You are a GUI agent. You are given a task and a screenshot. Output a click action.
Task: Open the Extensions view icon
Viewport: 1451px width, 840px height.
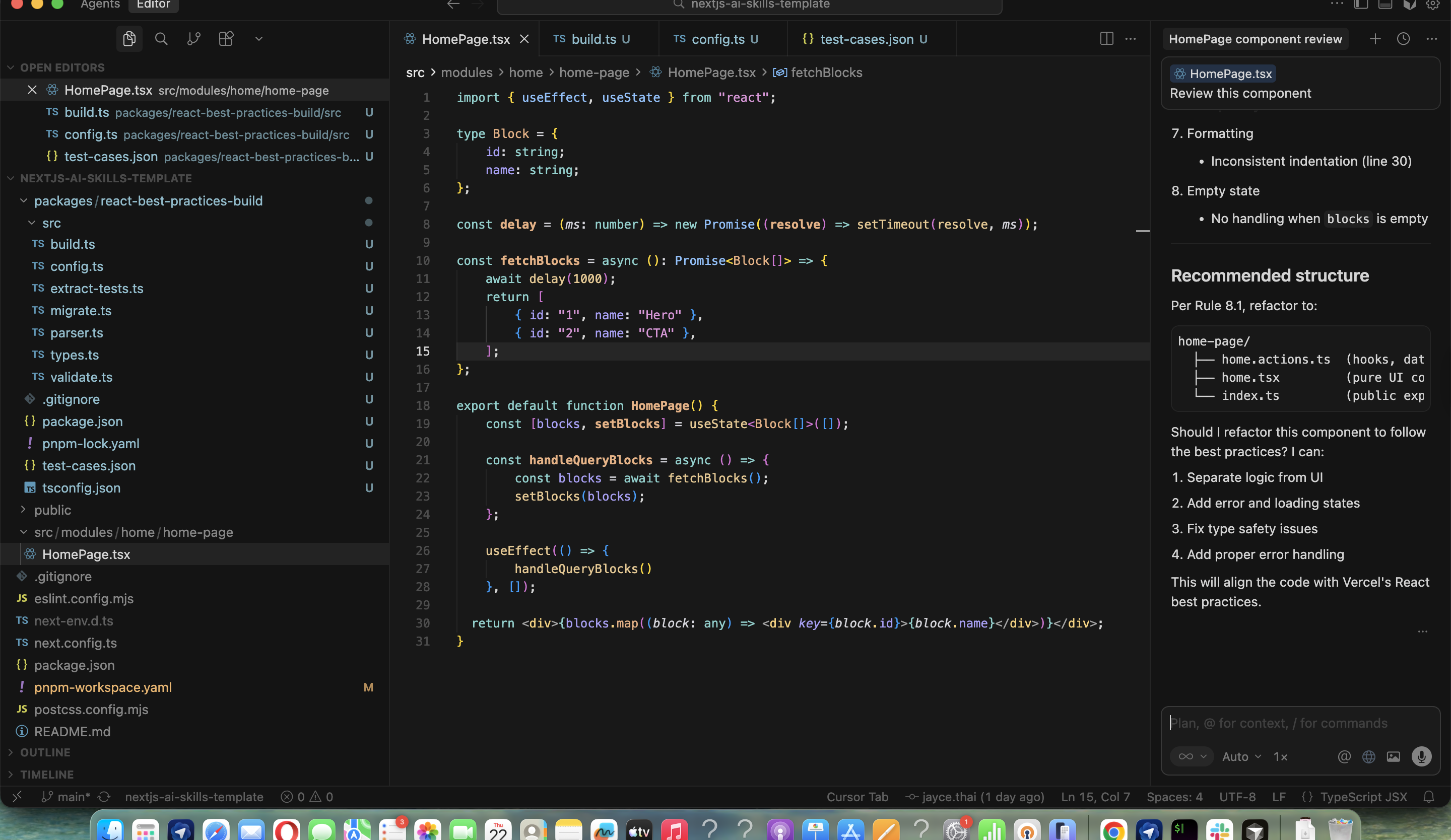point(226,39)
